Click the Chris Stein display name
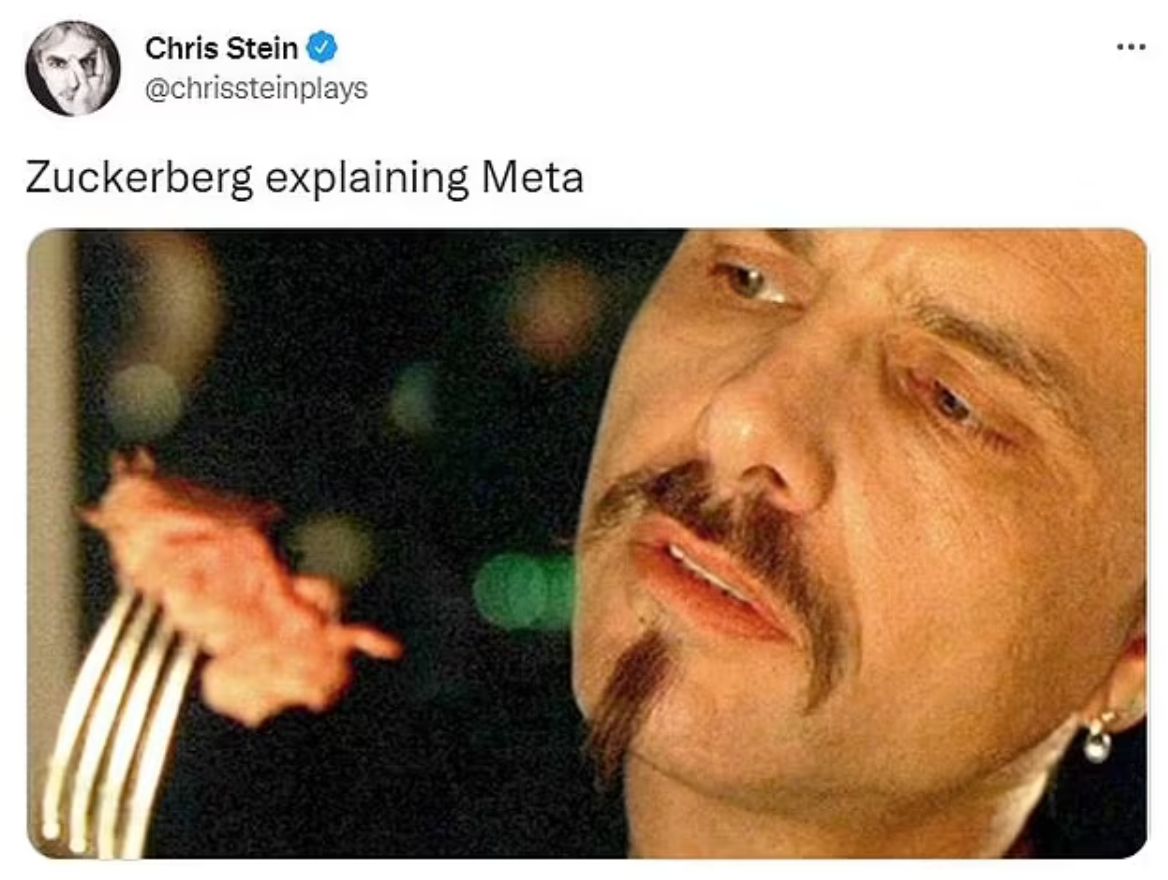This screenshot has height=880, width=1168. (x=221, y=48)
